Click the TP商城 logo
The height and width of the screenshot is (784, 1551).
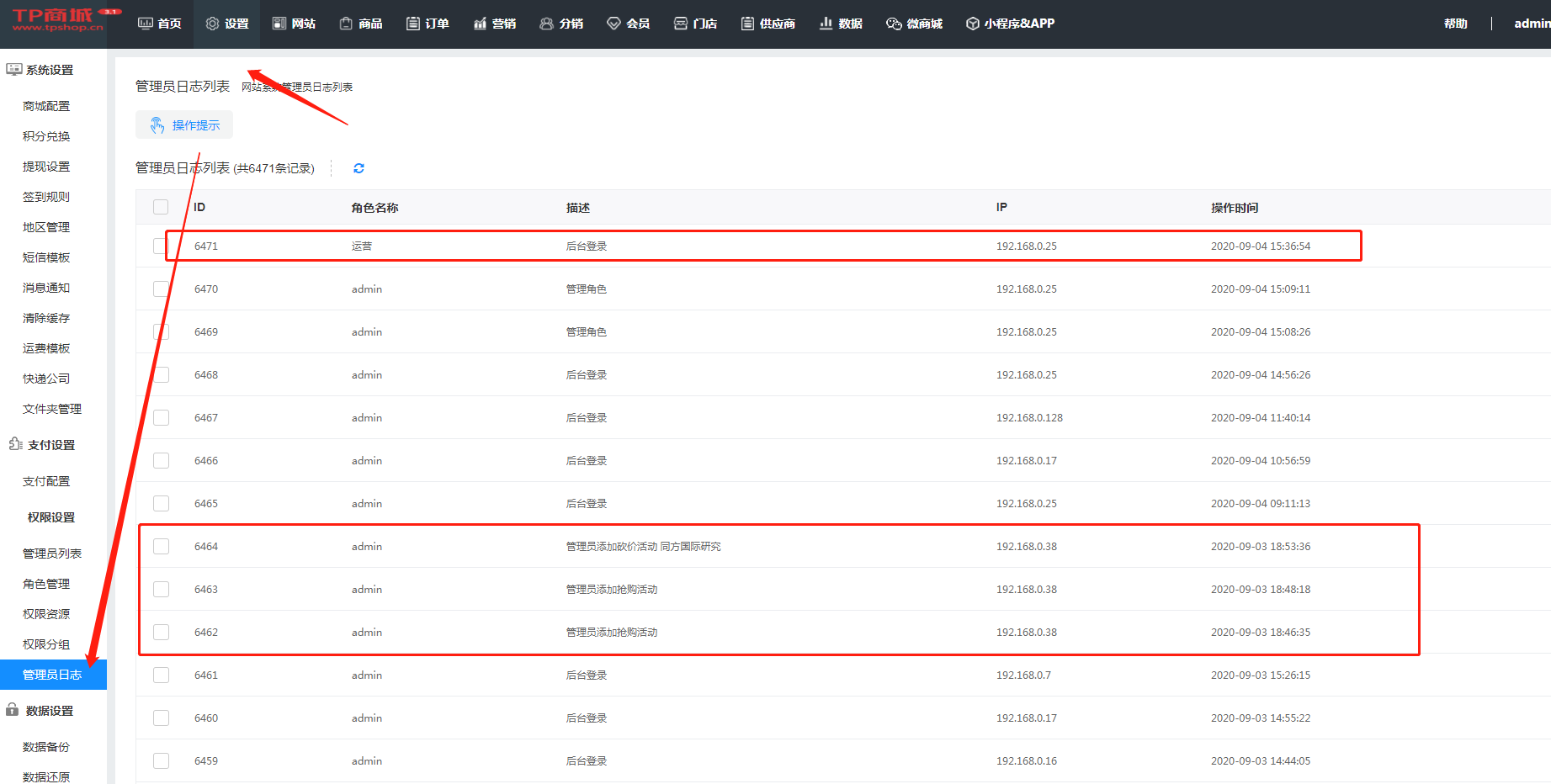[x=58, y=20]
